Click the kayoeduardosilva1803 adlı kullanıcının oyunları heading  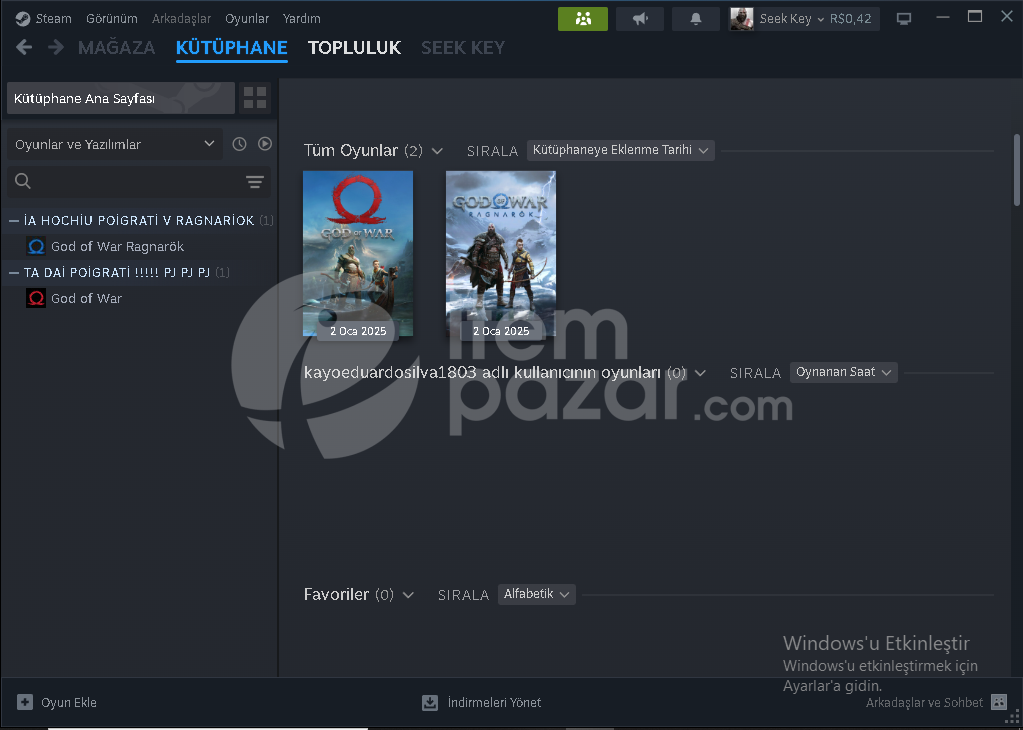(482, 373)
